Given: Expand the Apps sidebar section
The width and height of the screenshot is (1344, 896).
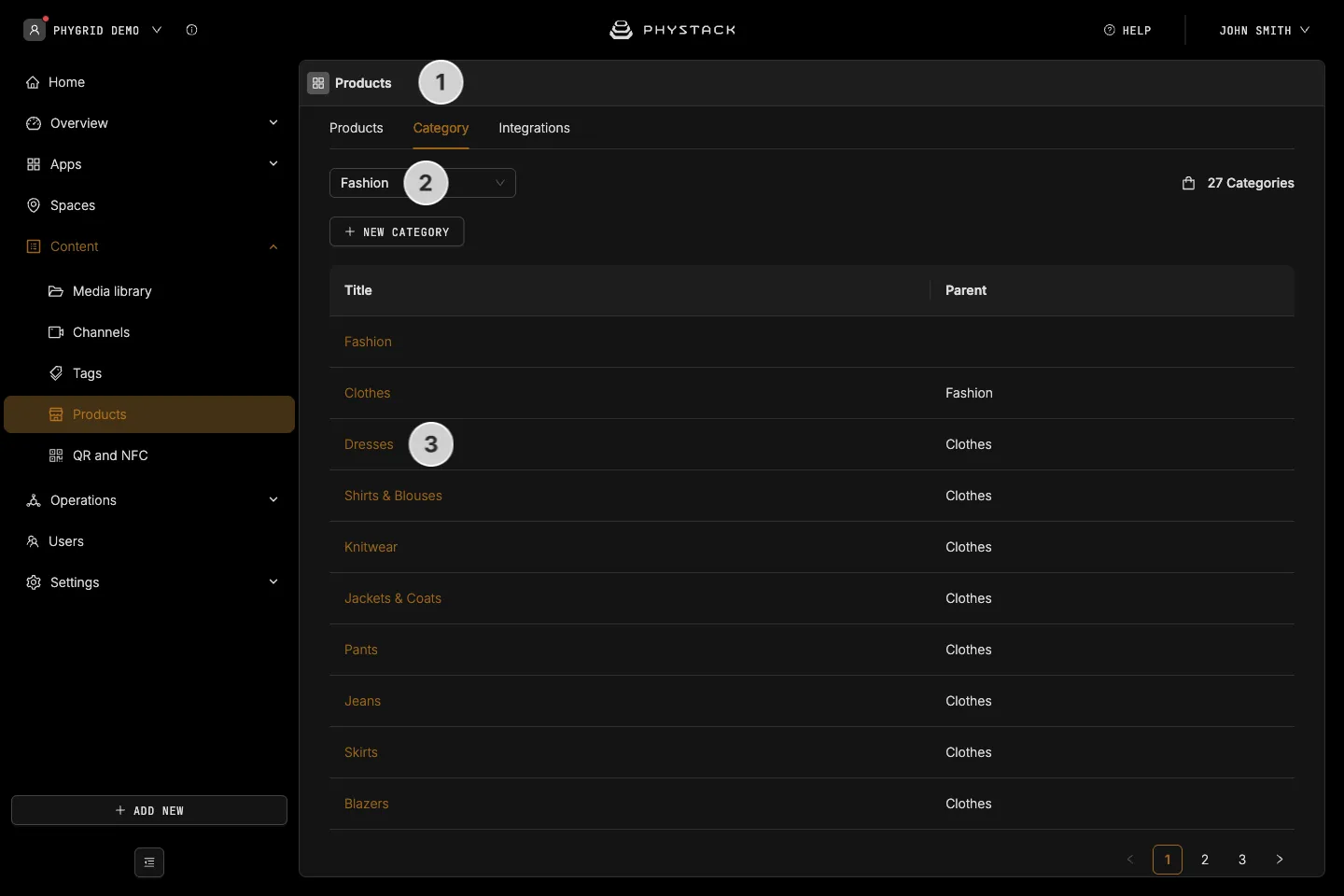Looking at the screenshot, I should click(x=273, y=164).
